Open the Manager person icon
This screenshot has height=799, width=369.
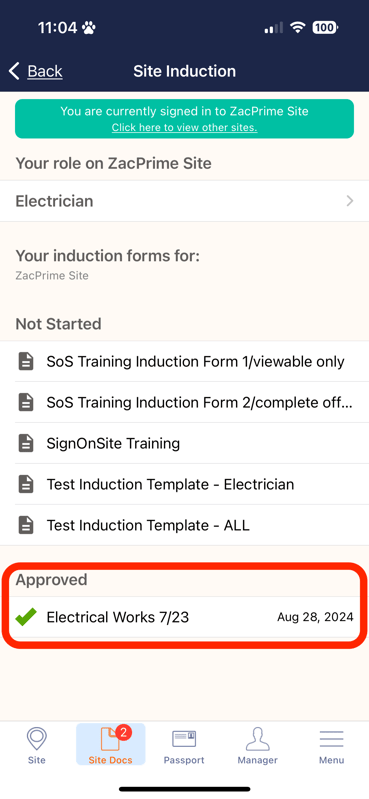pyautogui.click(x=257, y=739)
